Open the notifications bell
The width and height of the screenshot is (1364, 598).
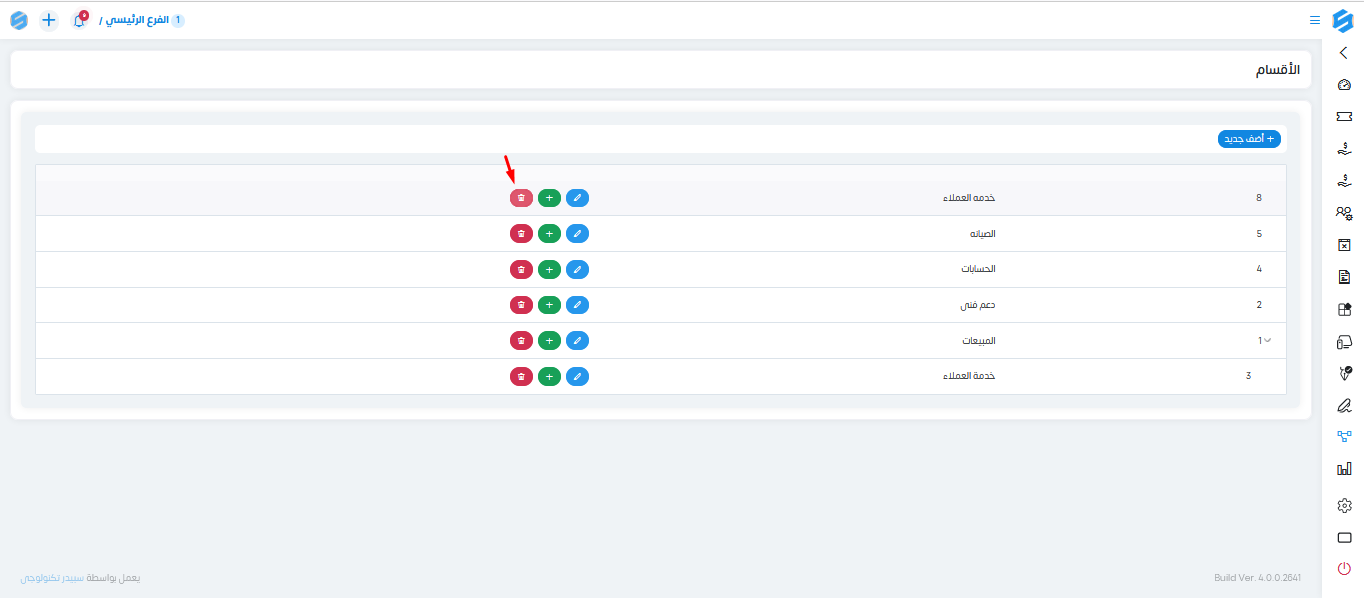(79, 20)
